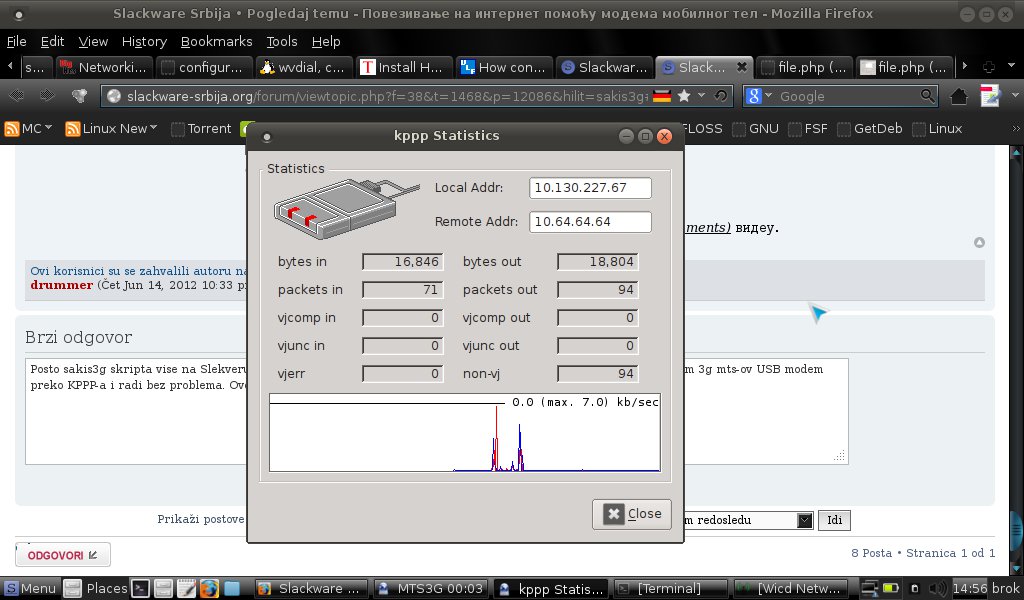Viewport: 1024px width, 600px height.
Task: Open the sort order combo box arrow
Action: [805, 520]
